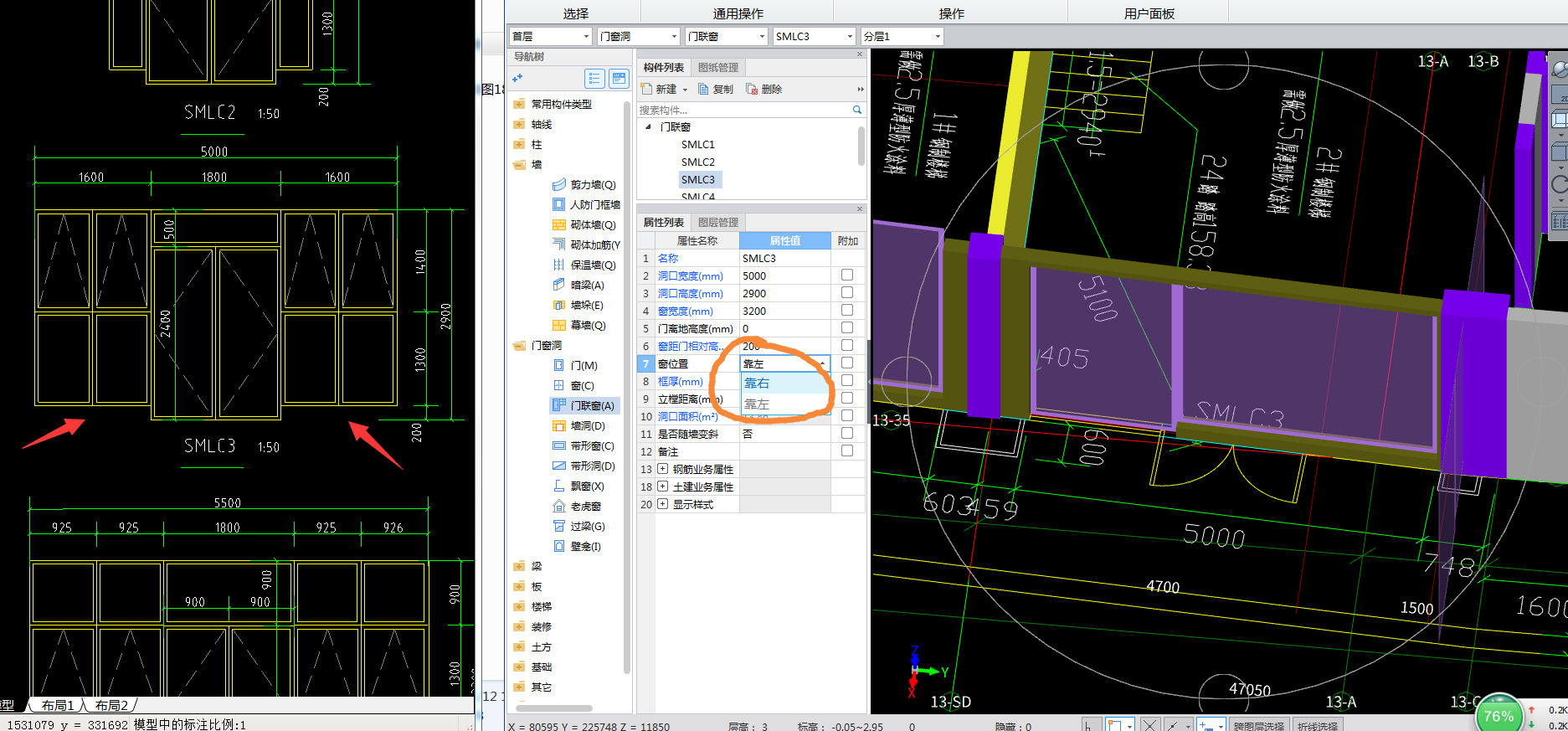
Task: Open the 新建 dropdown arrow
Action: click(x=685, y=90)
